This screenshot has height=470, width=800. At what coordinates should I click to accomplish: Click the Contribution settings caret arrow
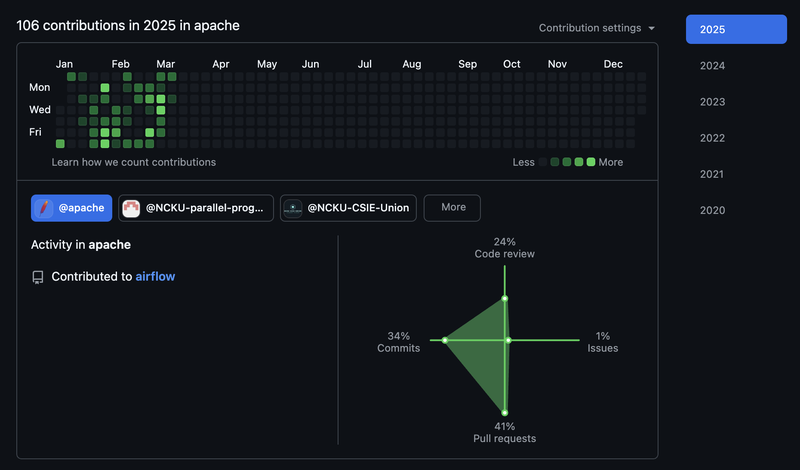652,29
